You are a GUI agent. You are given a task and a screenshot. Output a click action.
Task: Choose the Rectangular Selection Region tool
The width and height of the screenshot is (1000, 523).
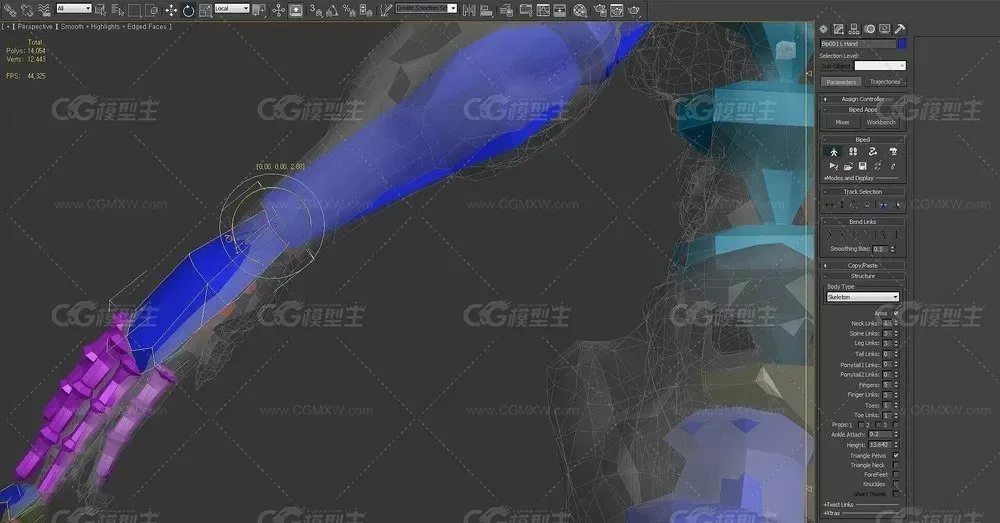point(135,10)
